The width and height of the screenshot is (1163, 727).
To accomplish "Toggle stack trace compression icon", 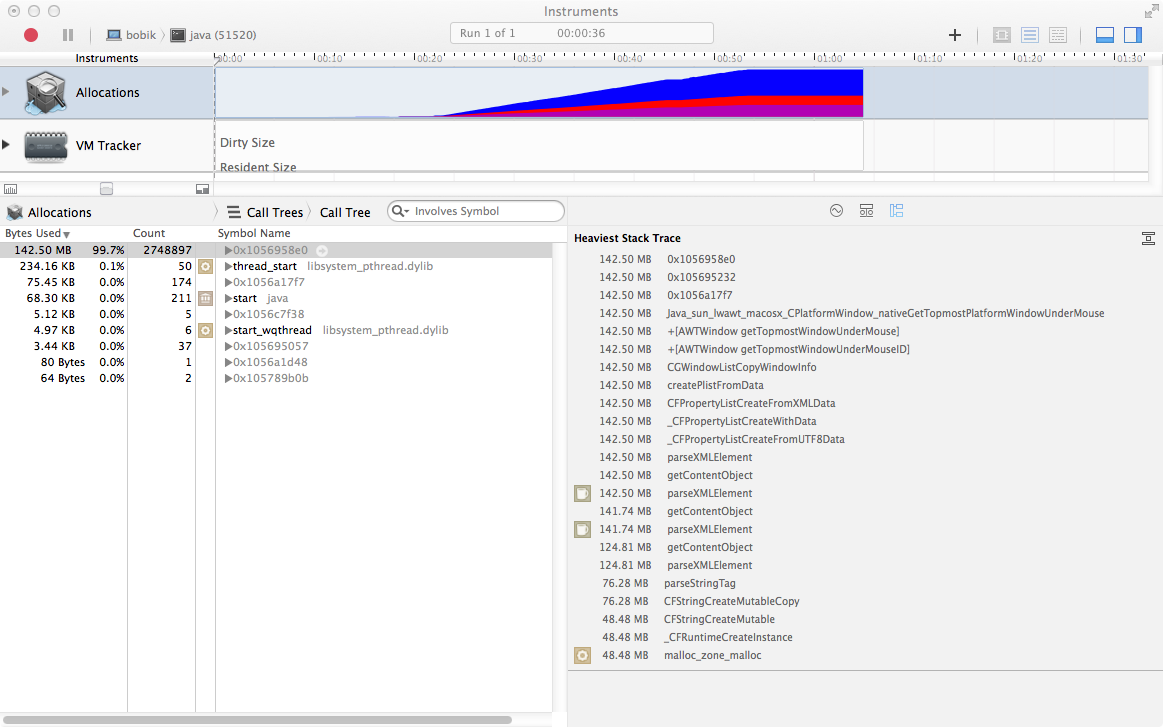I will (1148, 238).
